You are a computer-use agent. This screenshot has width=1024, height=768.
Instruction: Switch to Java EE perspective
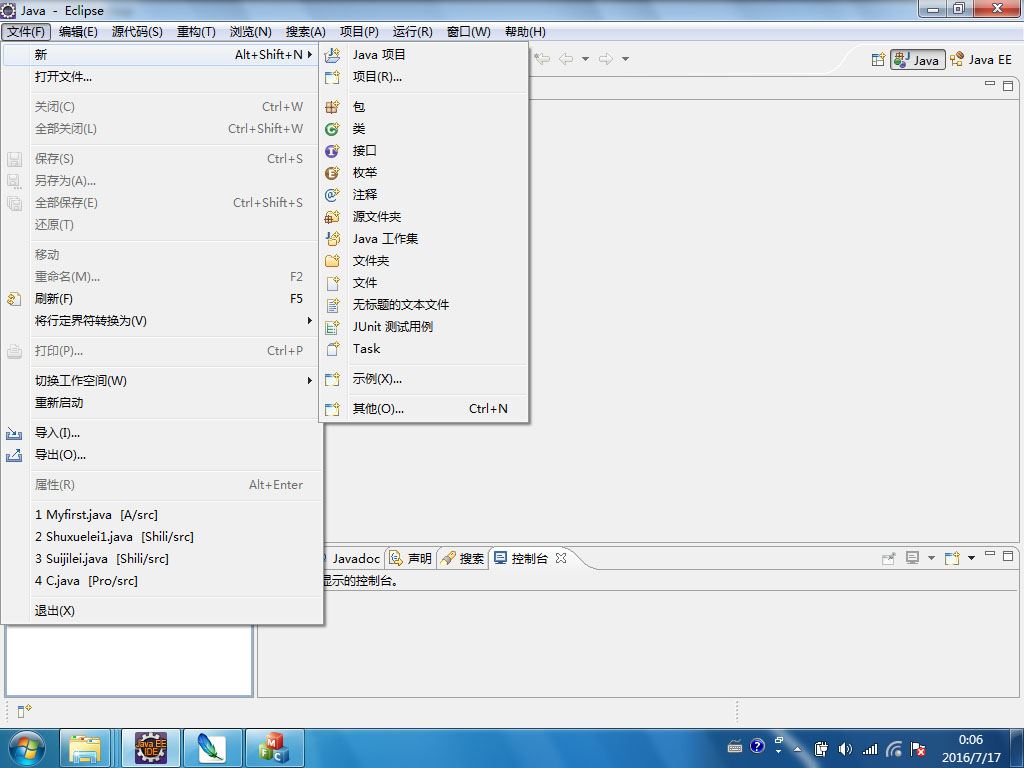point(981,60)
